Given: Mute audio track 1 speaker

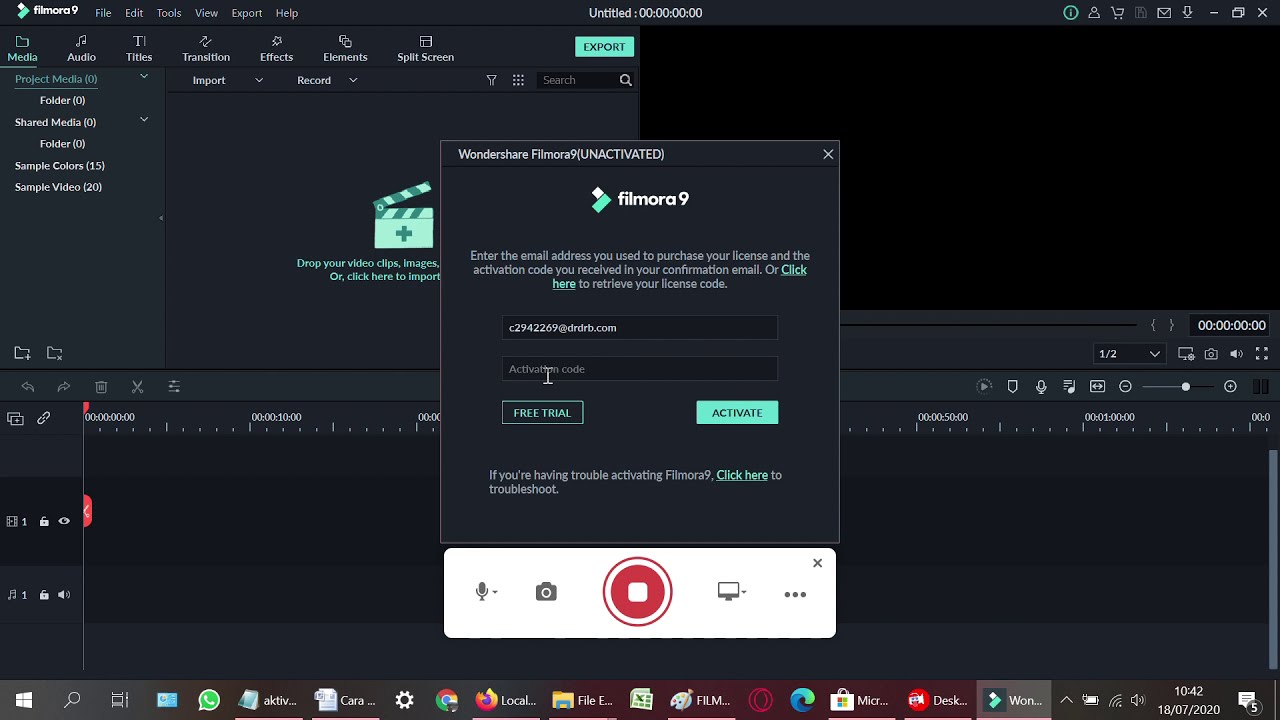Looking at the screenshot, I should 64,595.
